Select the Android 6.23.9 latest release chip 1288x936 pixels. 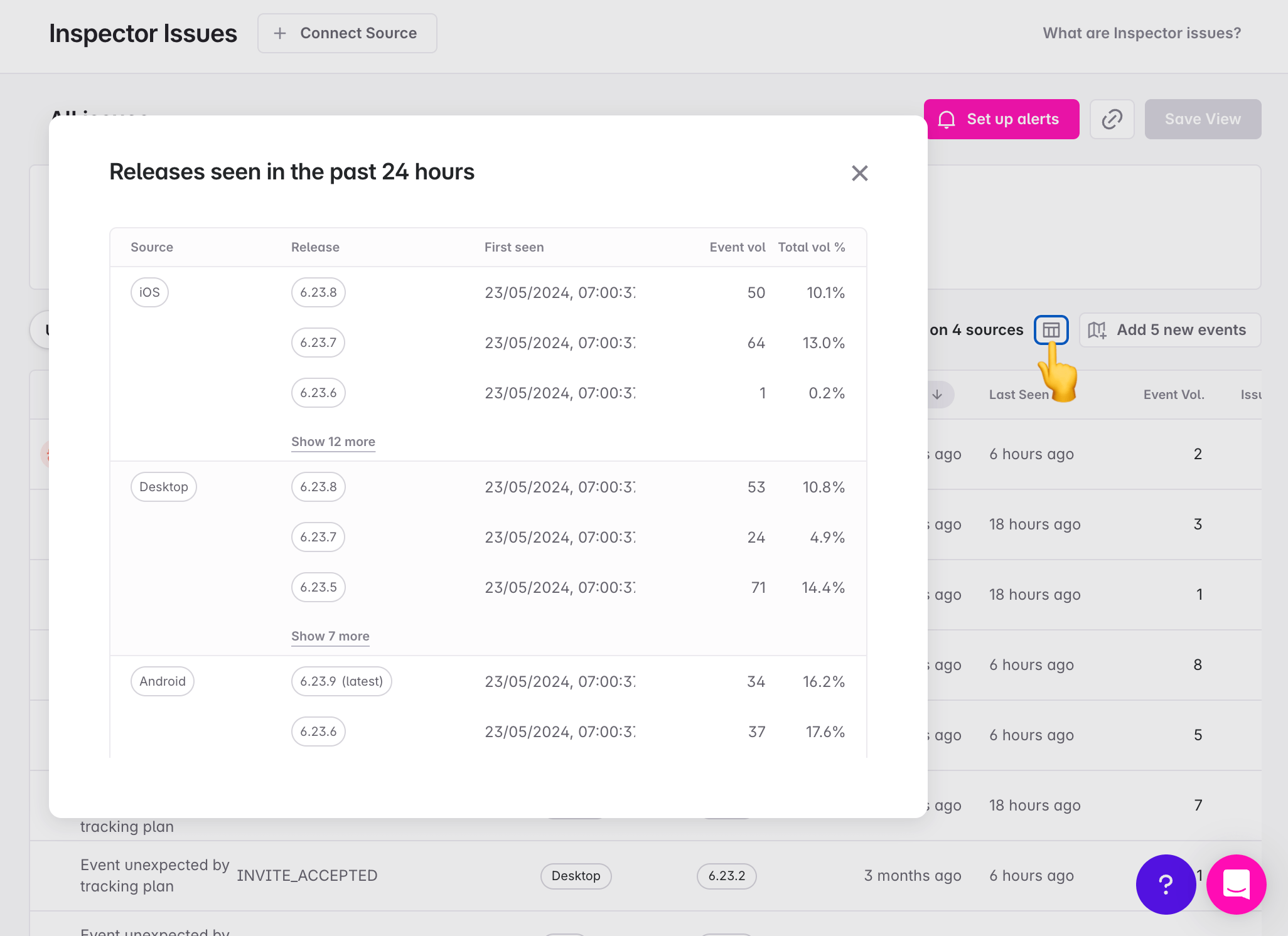(x=341, y=681)
